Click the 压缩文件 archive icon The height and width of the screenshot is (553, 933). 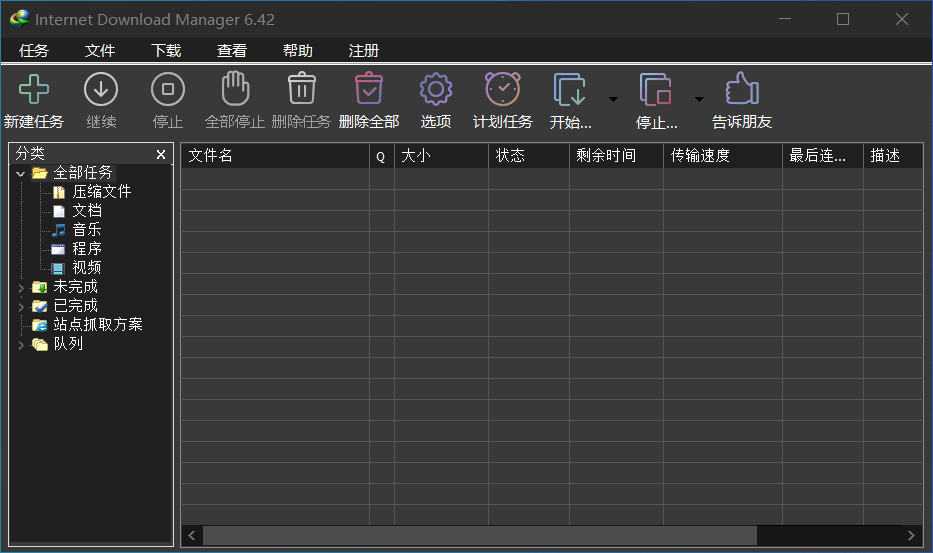tap(59, 192)
